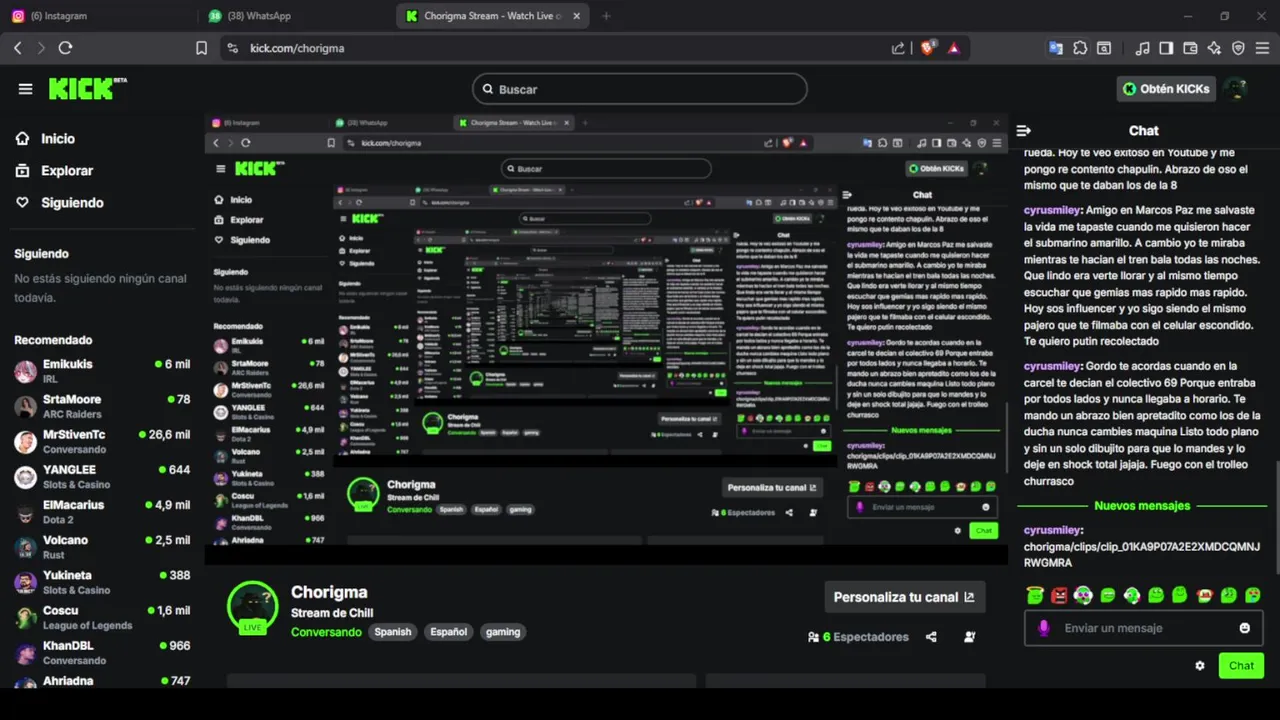
Task: Open the hamburger menu beside the KICK logo
Action: pyautogui.click(x=25, y=89)
